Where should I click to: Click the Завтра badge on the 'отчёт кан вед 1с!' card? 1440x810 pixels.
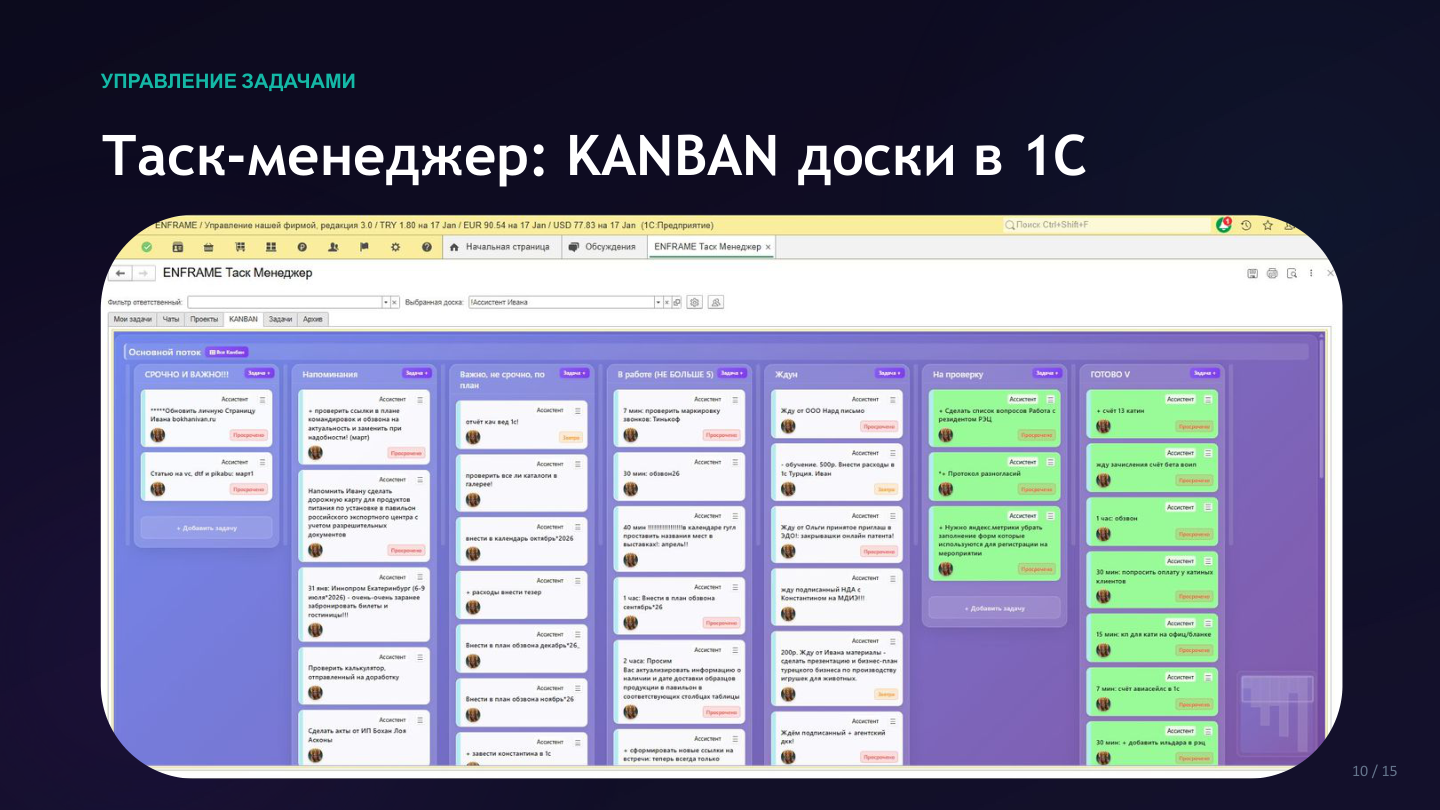570,437
